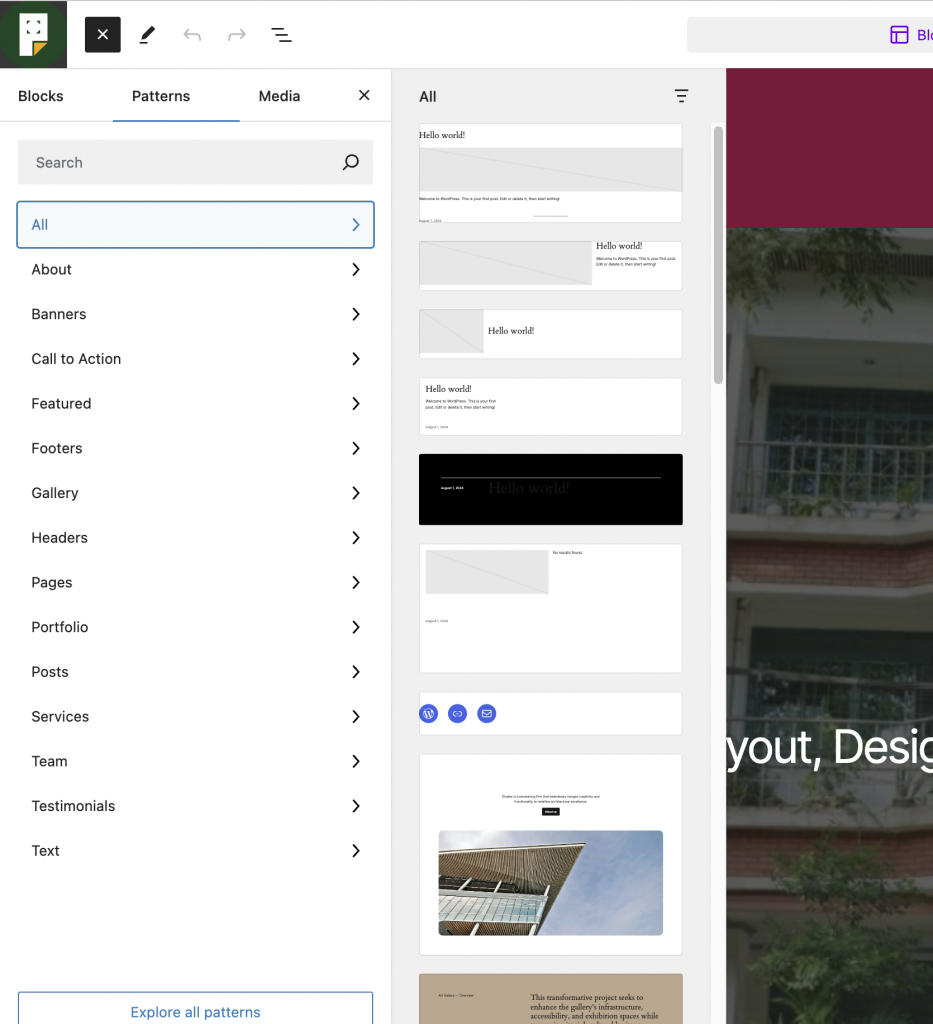Insert the Hello world pattern with small square image
Screen dimensions: 933x1024
click(550, 334)
